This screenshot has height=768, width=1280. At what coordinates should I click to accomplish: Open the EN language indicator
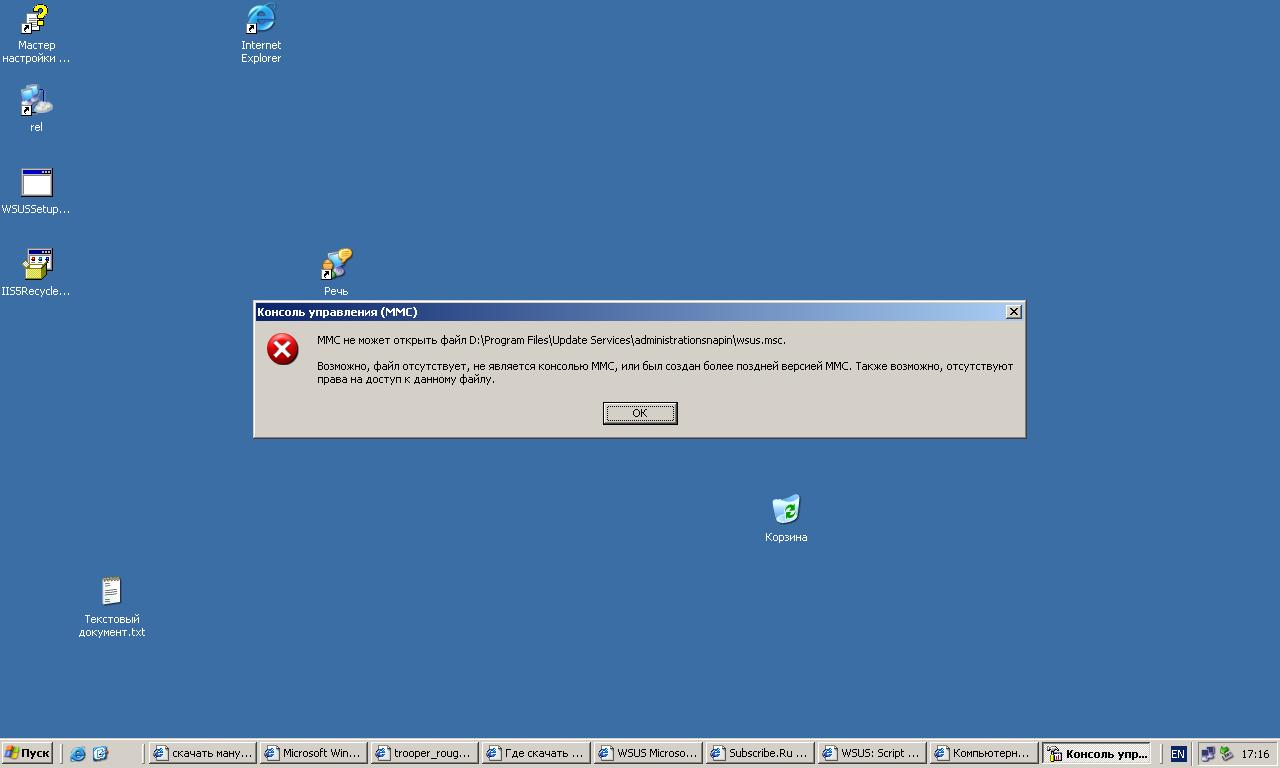[x=1178, y=754]
